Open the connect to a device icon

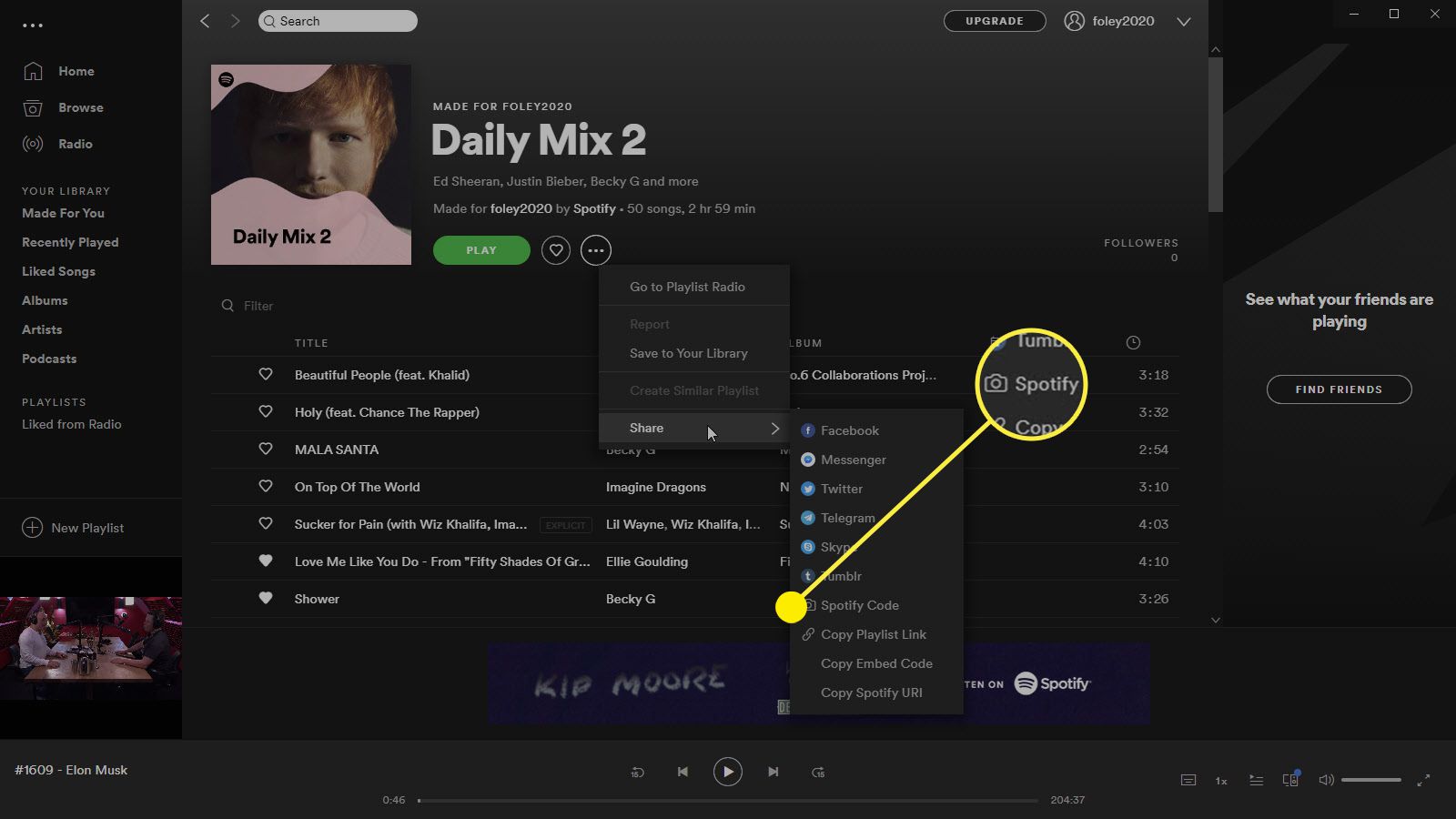tap(1290, 779)
